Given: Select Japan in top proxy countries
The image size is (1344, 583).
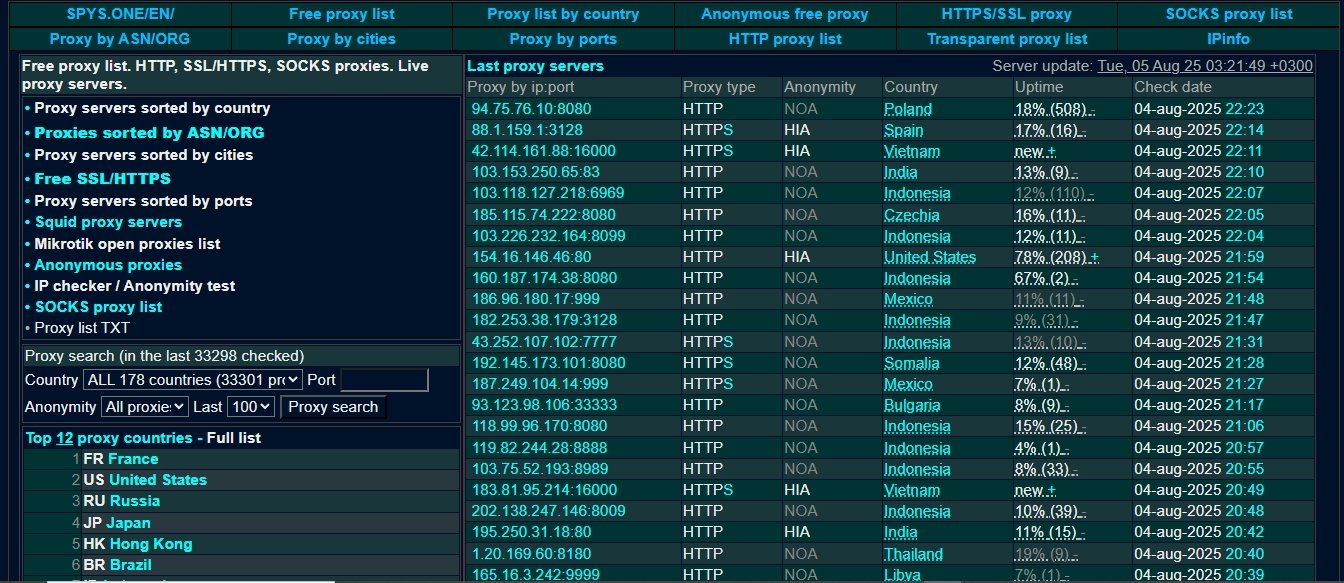Looking at the screenshot, I should coord(129,523).
